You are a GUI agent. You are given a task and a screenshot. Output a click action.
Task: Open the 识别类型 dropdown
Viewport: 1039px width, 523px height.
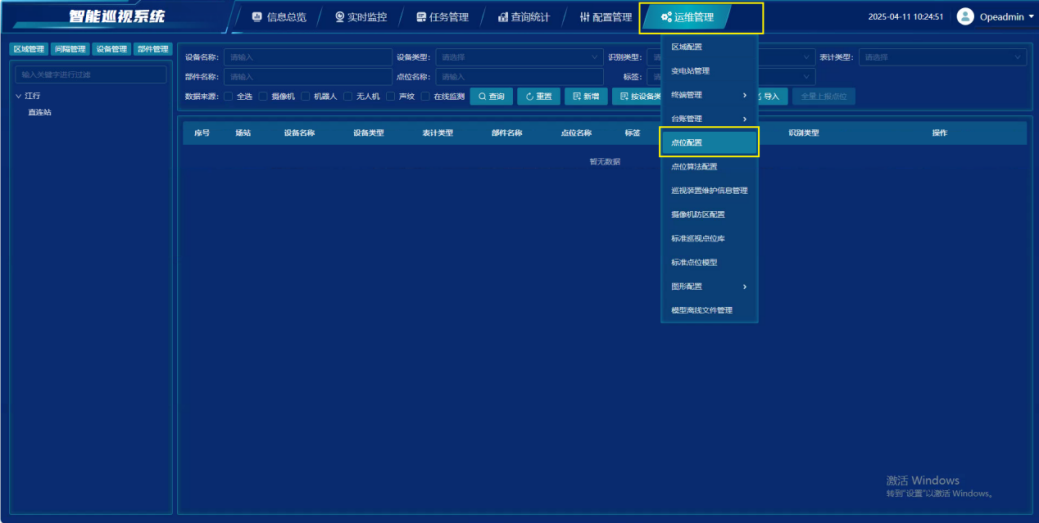731,58
